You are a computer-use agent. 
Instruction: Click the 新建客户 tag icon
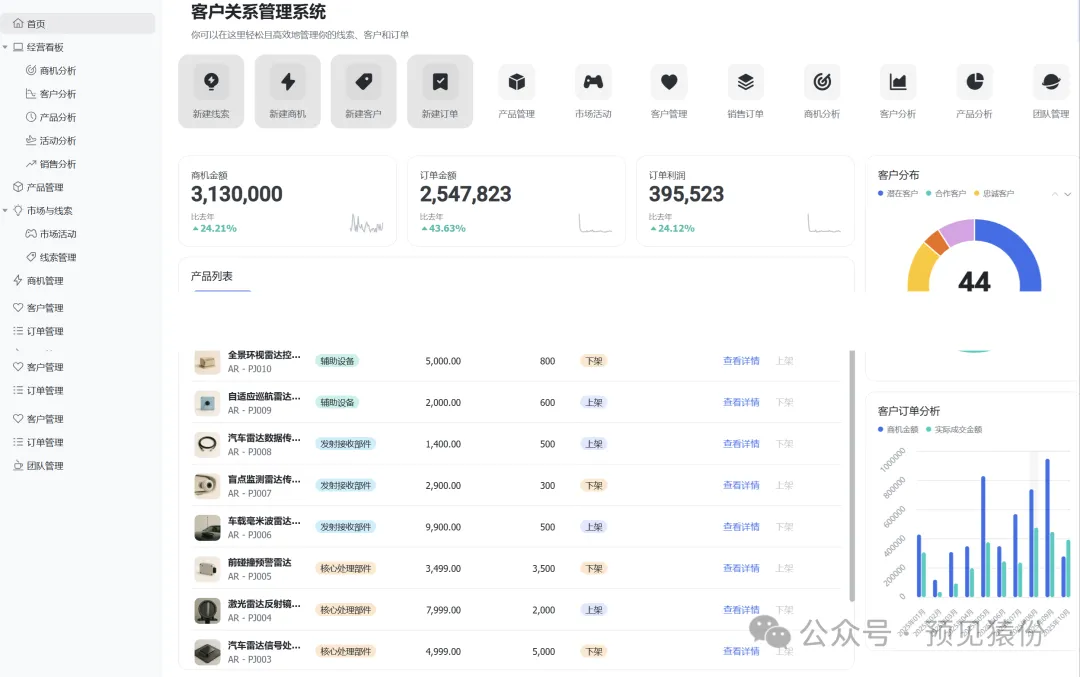click(x=364, y=82)
